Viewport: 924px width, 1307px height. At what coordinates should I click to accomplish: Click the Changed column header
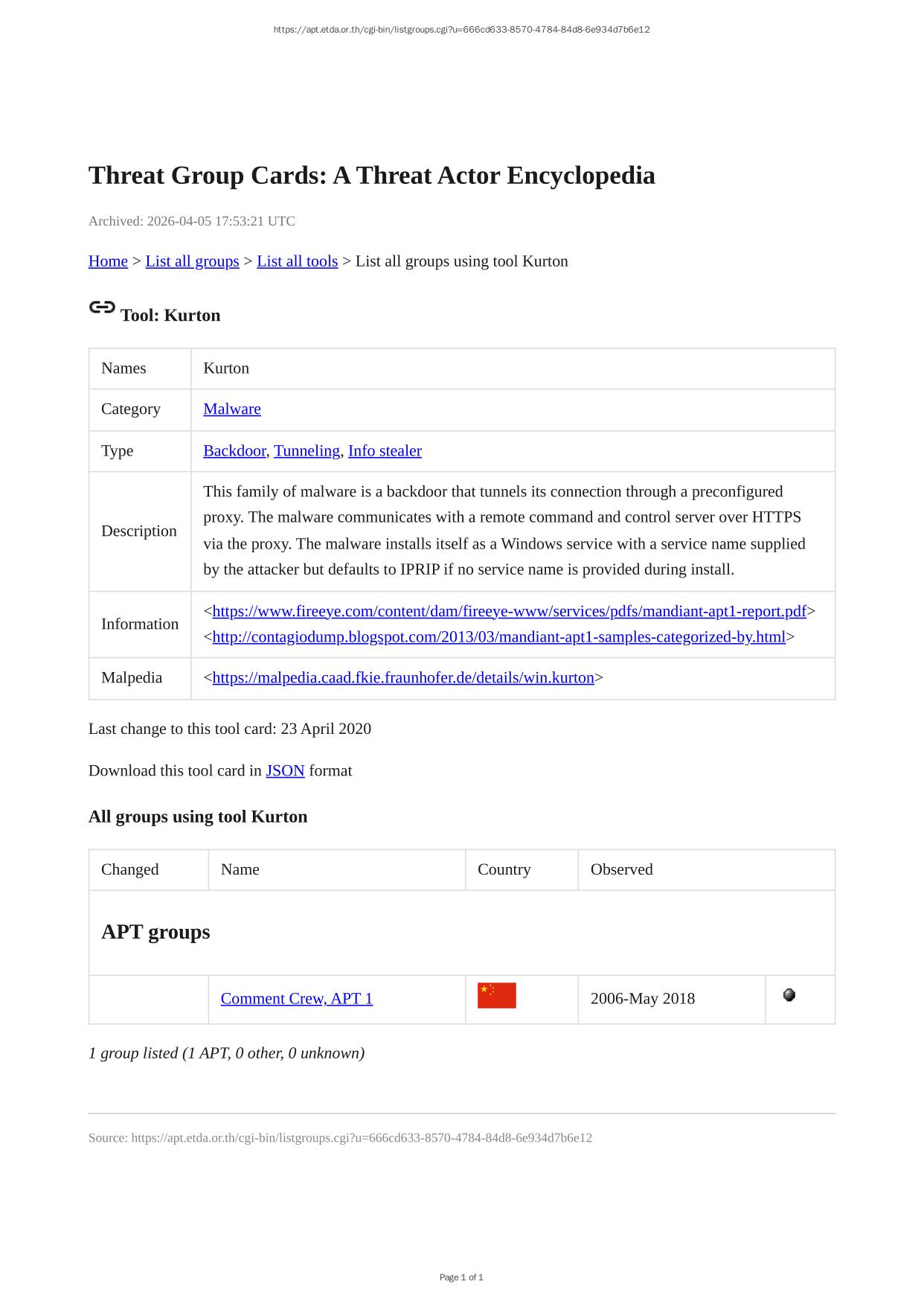[130, 869]
